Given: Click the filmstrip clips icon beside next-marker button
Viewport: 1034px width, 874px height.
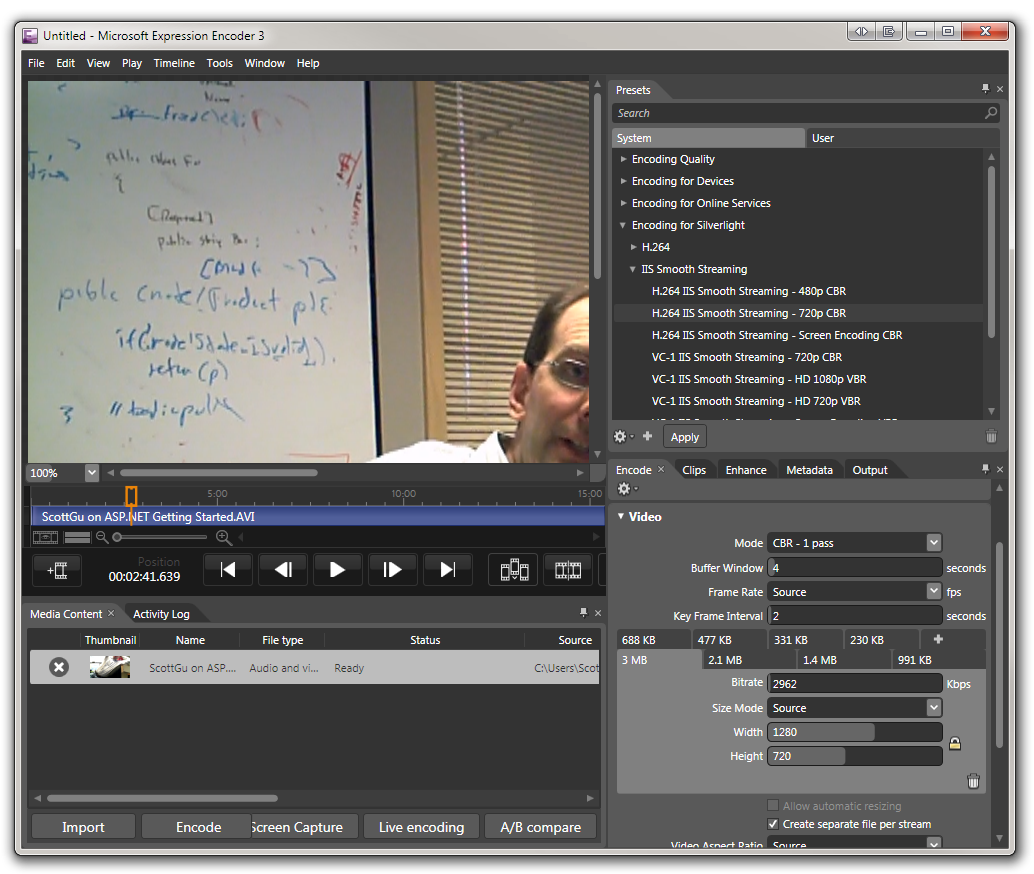Looking at the screenshot, I should tap(514, 570).
